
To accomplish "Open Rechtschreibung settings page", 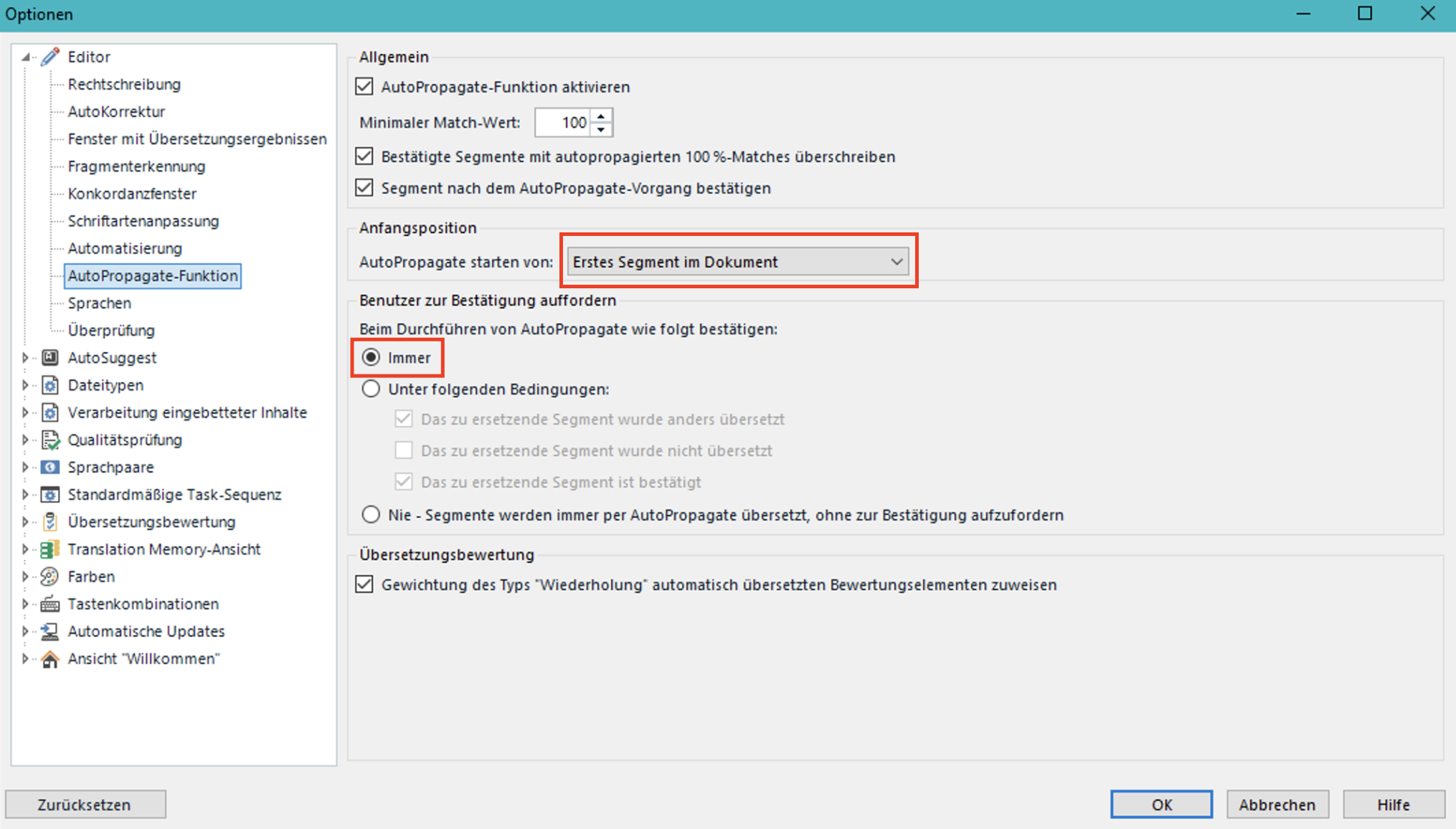I will pyautogui.click(x=124, y=84).
